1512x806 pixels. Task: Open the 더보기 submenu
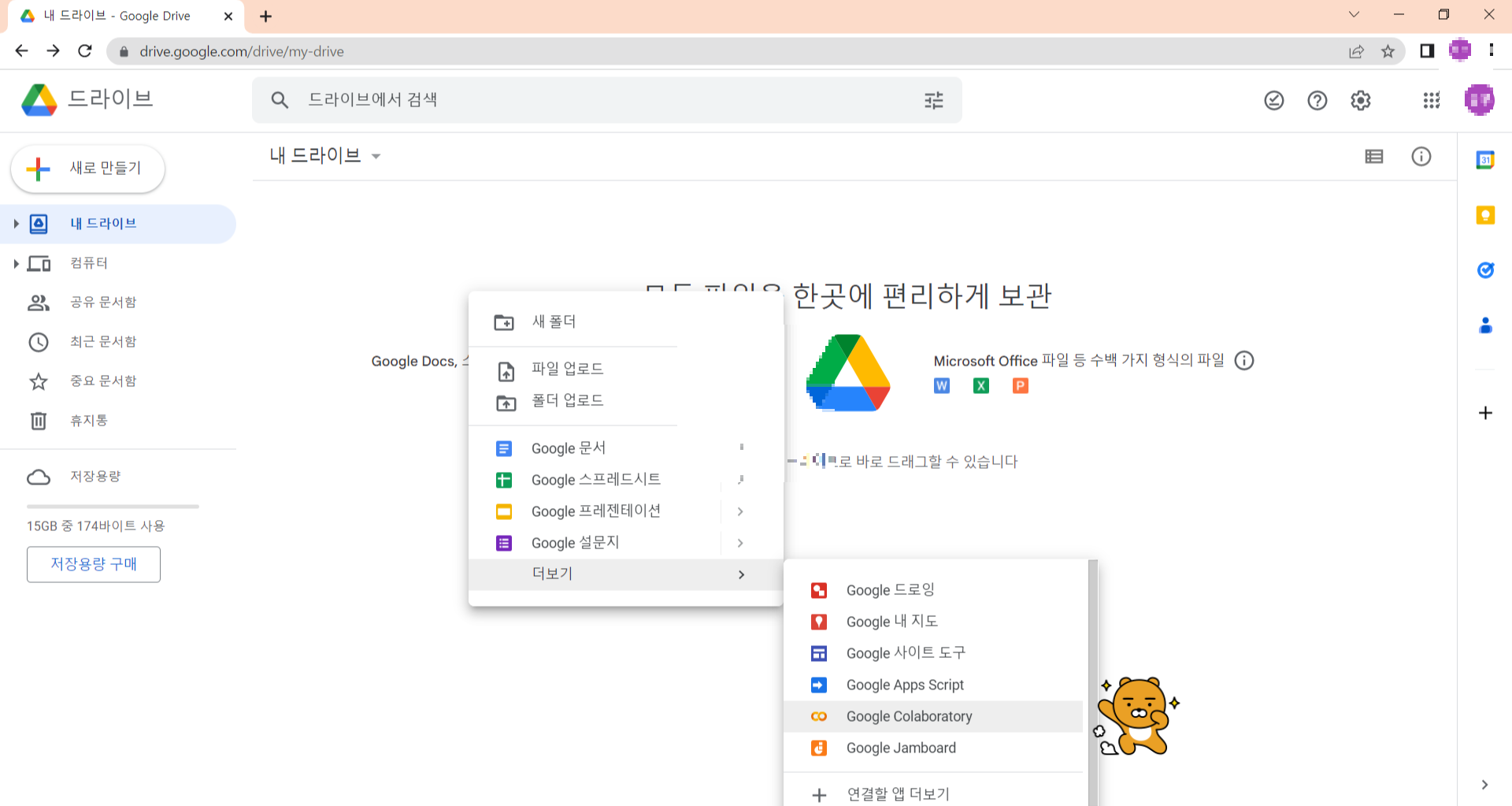pyautogui.click(x=626, y=574)
